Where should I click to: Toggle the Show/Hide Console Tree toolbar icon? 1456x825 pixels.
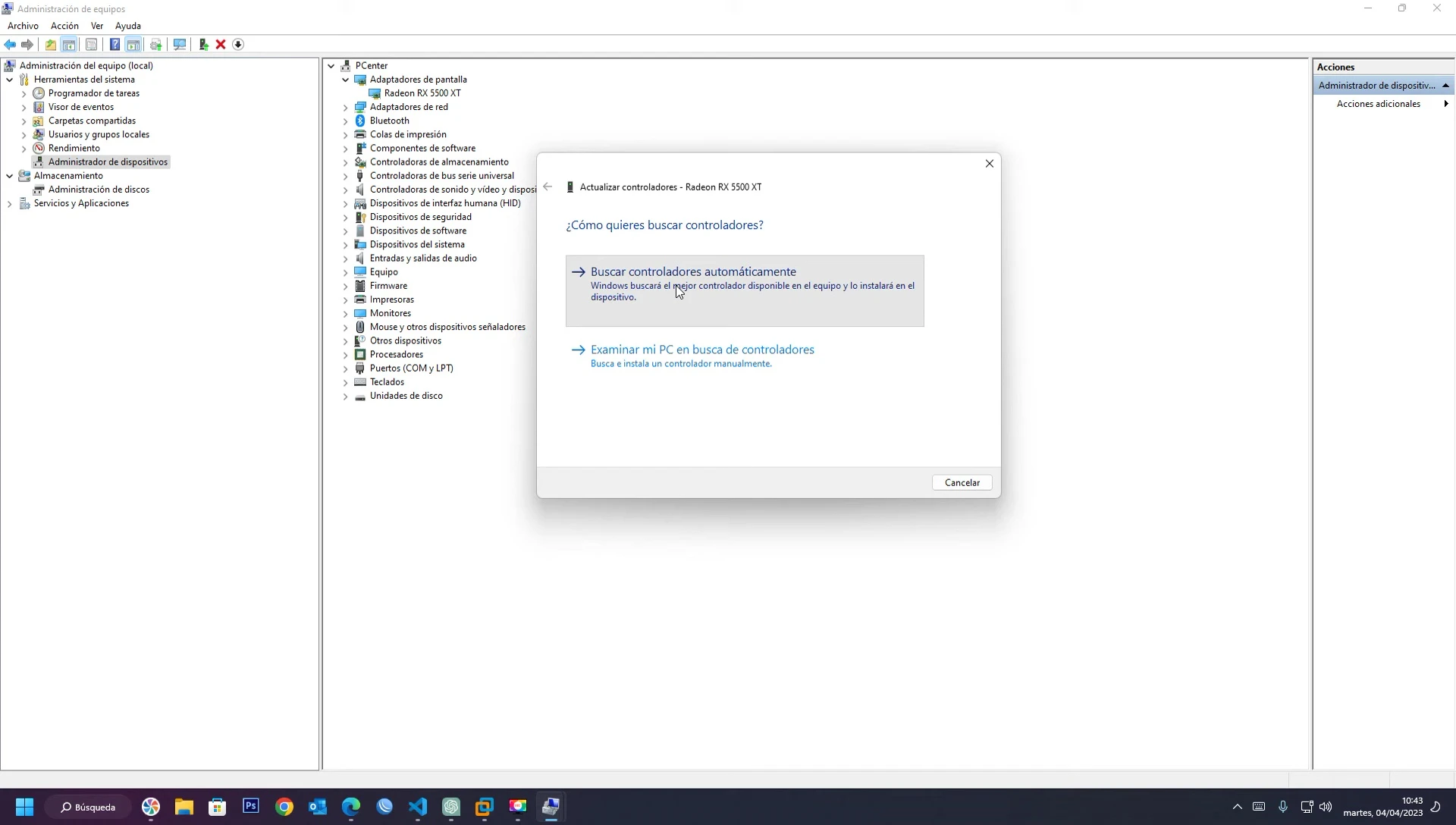(x=69, y=45)
